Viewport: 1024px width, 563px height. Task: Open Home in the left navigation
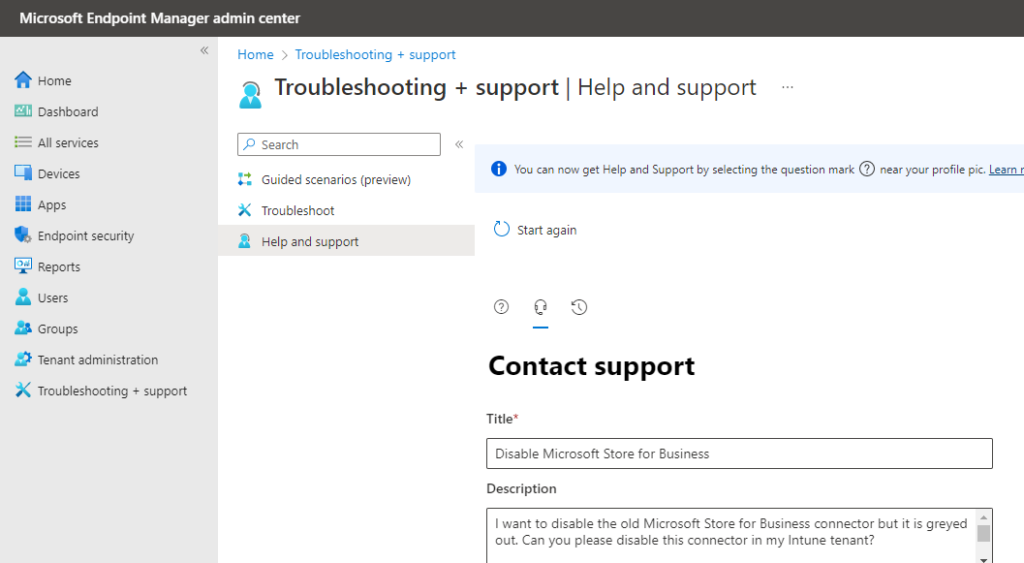coord(55,80)
